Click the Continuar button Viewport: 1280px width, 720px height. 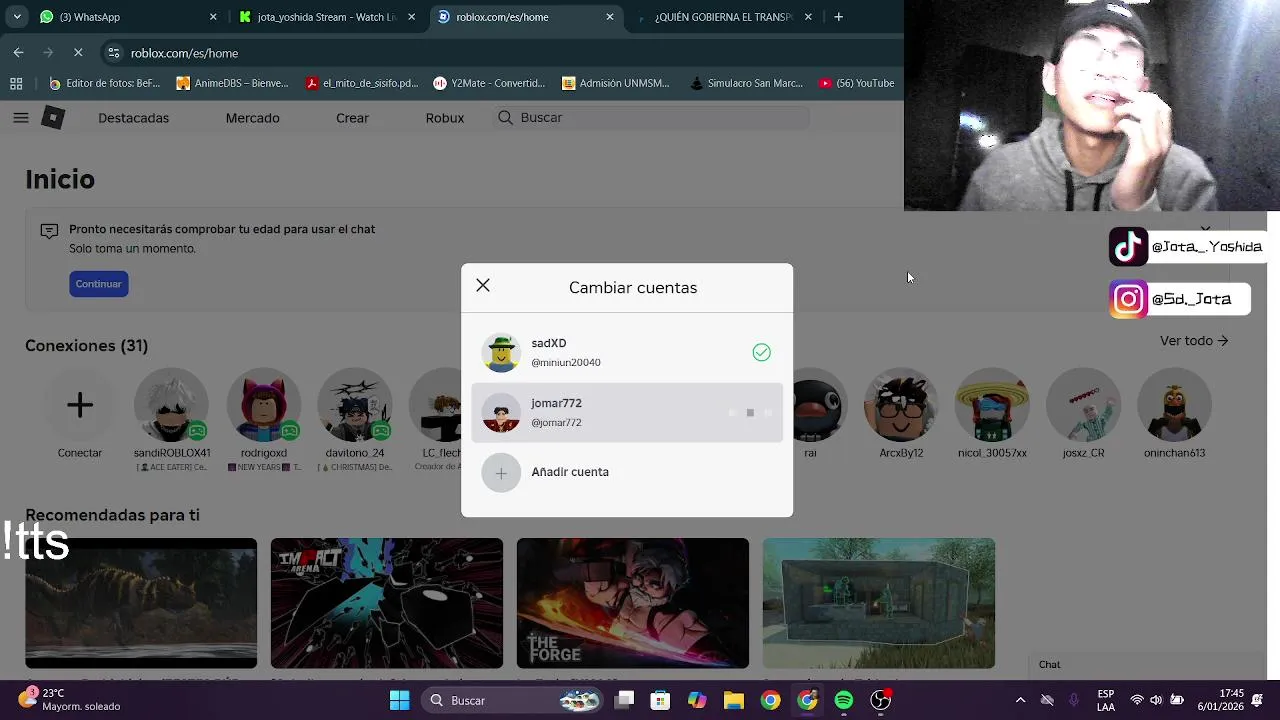(98, 284)
